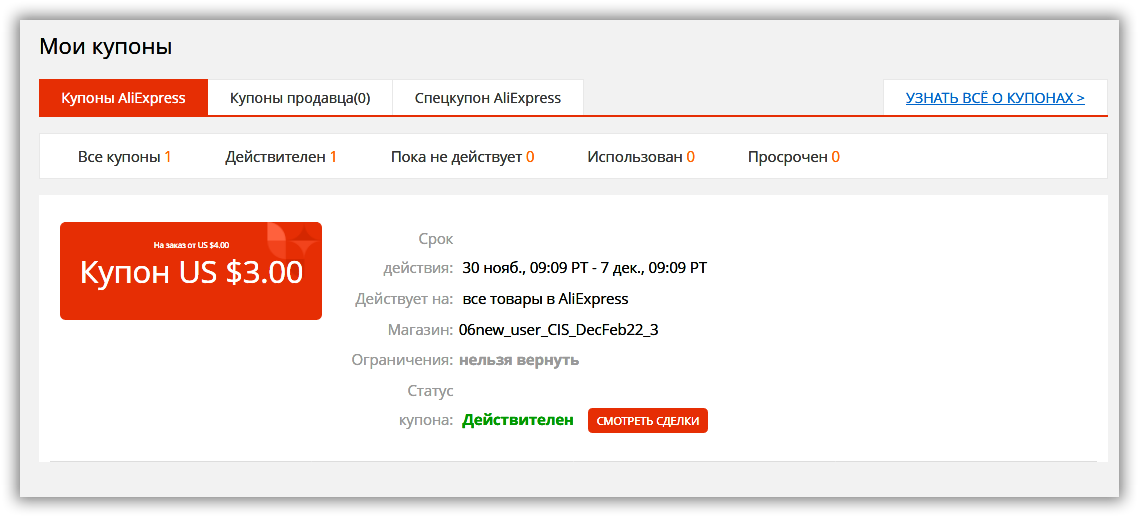Click the red Купон US $3.00 card

coord(191,271)
